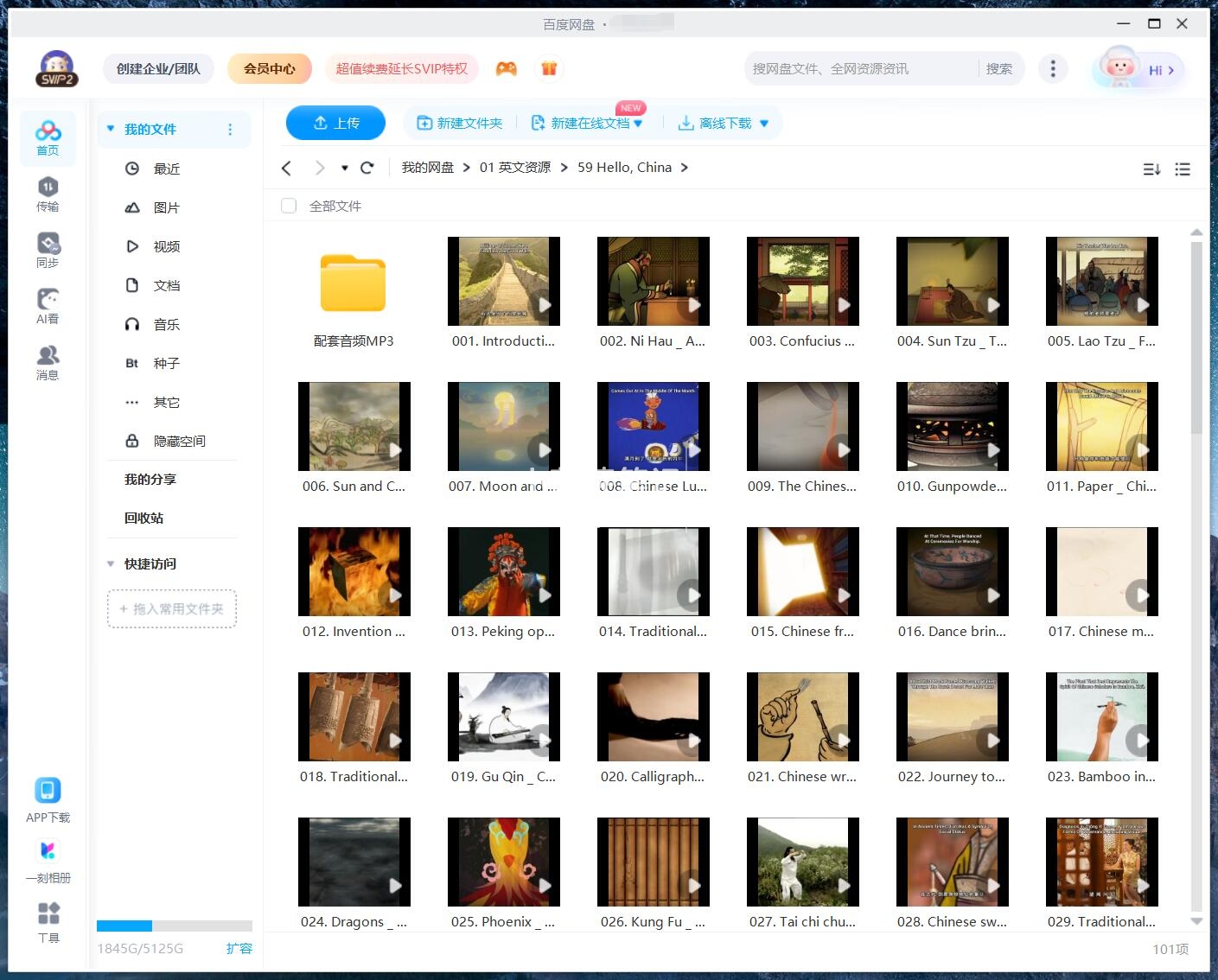Select the 图片 category filter

164,207
